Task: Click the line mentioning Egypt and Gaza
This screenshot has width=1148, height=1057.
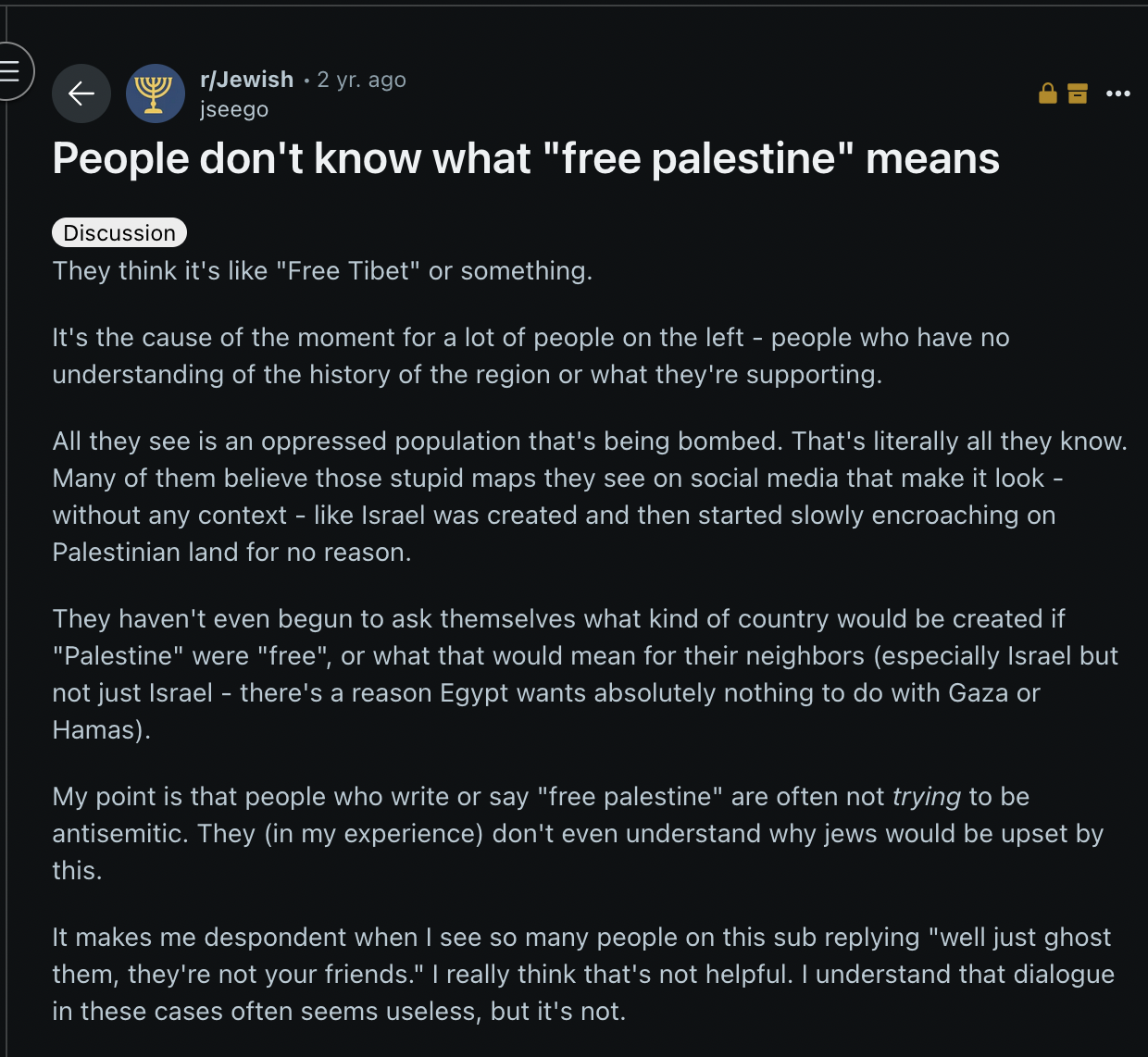Action: coord(546,693)
